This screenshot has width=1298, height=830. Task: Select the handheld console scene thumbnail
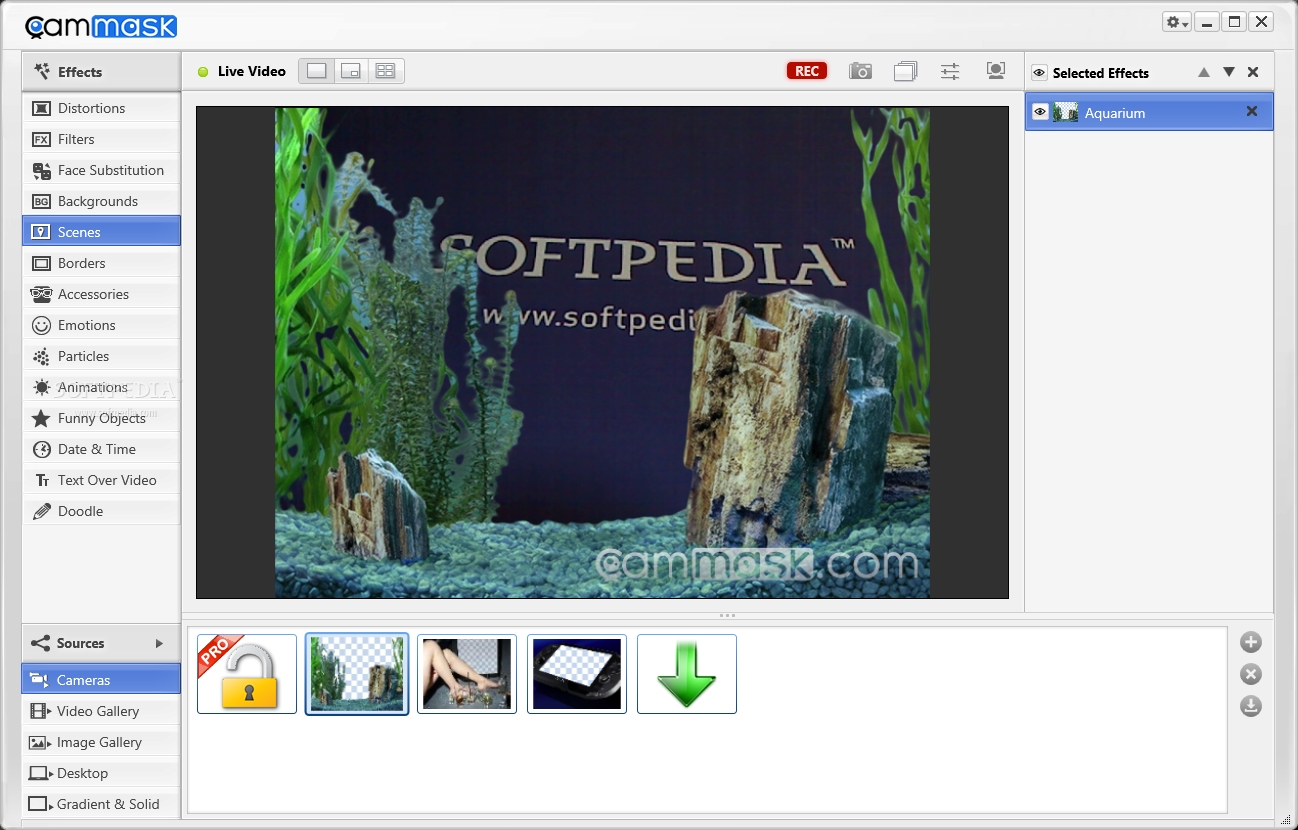pyautogui.click(x=577, y=674)
